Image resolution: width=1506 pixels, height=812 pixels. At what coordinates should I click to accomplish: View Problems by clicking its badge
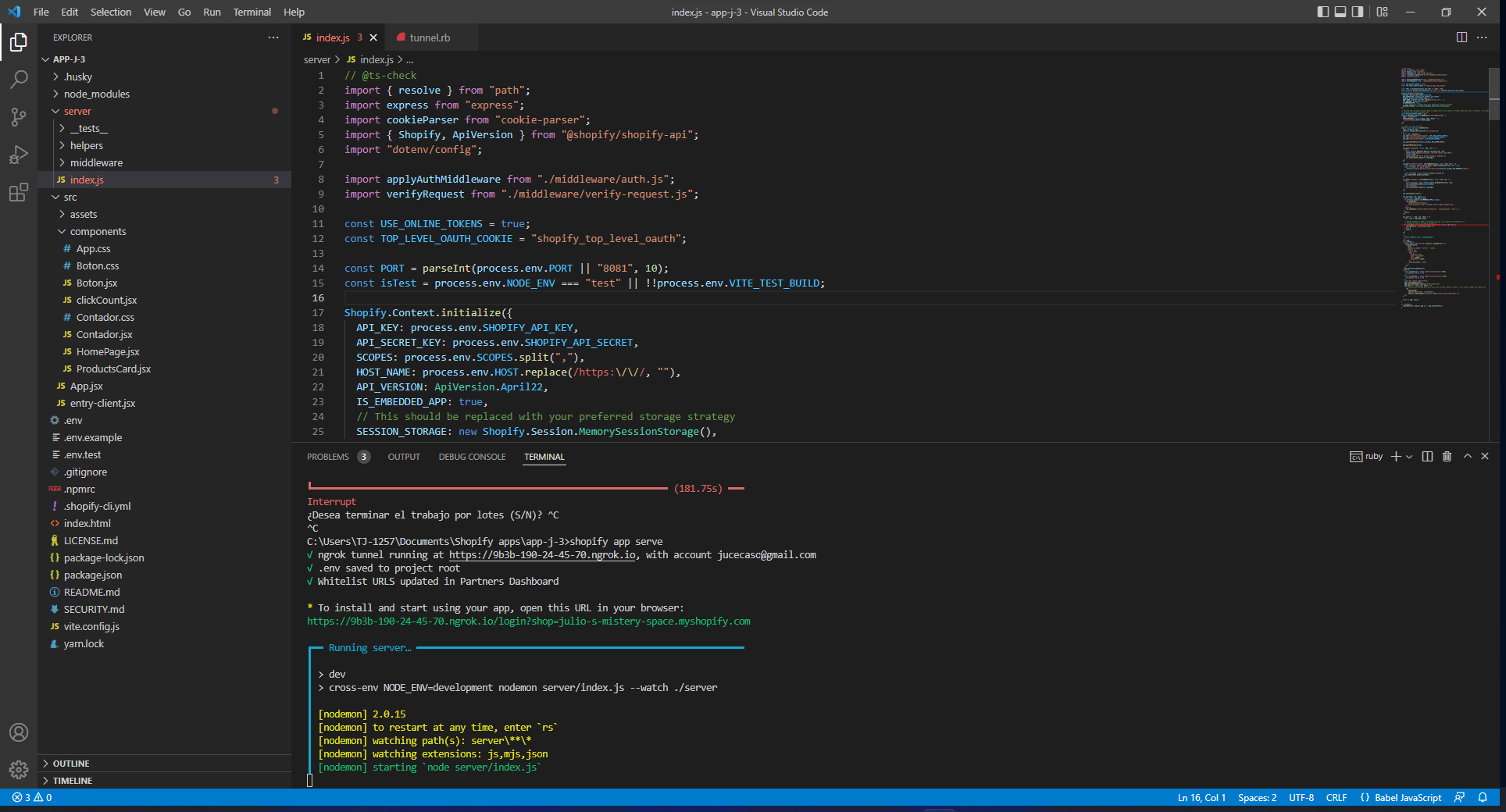pos(364,457)
